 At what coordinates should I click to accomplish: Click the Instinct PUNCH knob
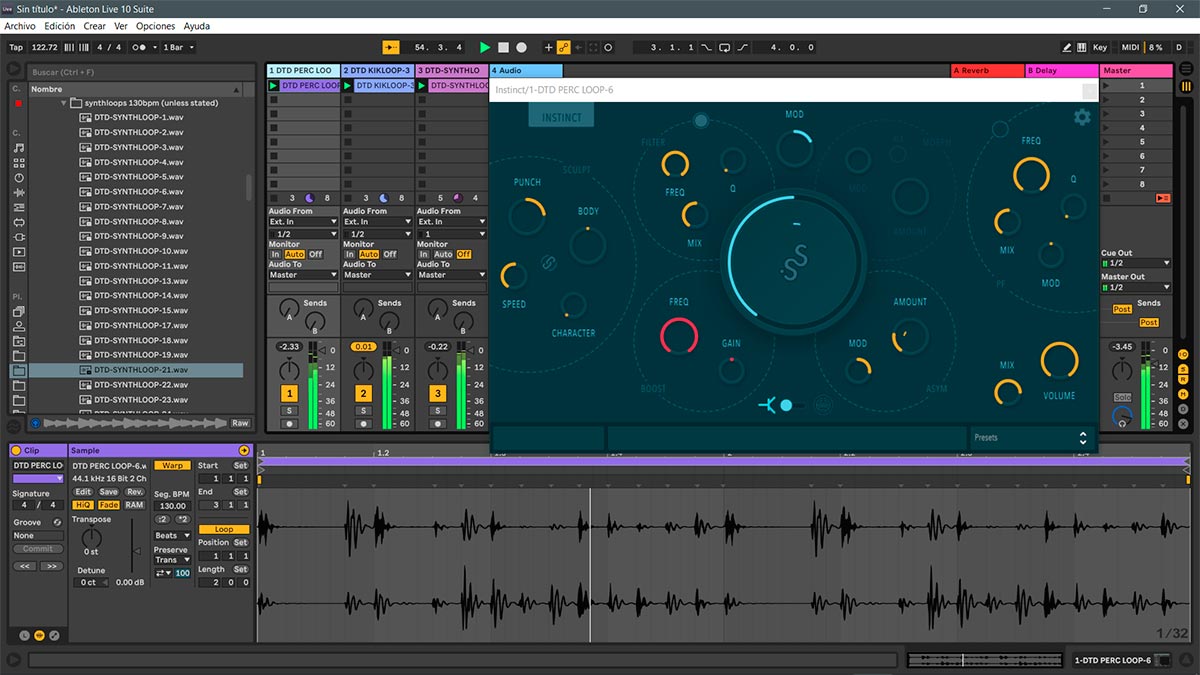pyautogui.click(x=527, y=215)
